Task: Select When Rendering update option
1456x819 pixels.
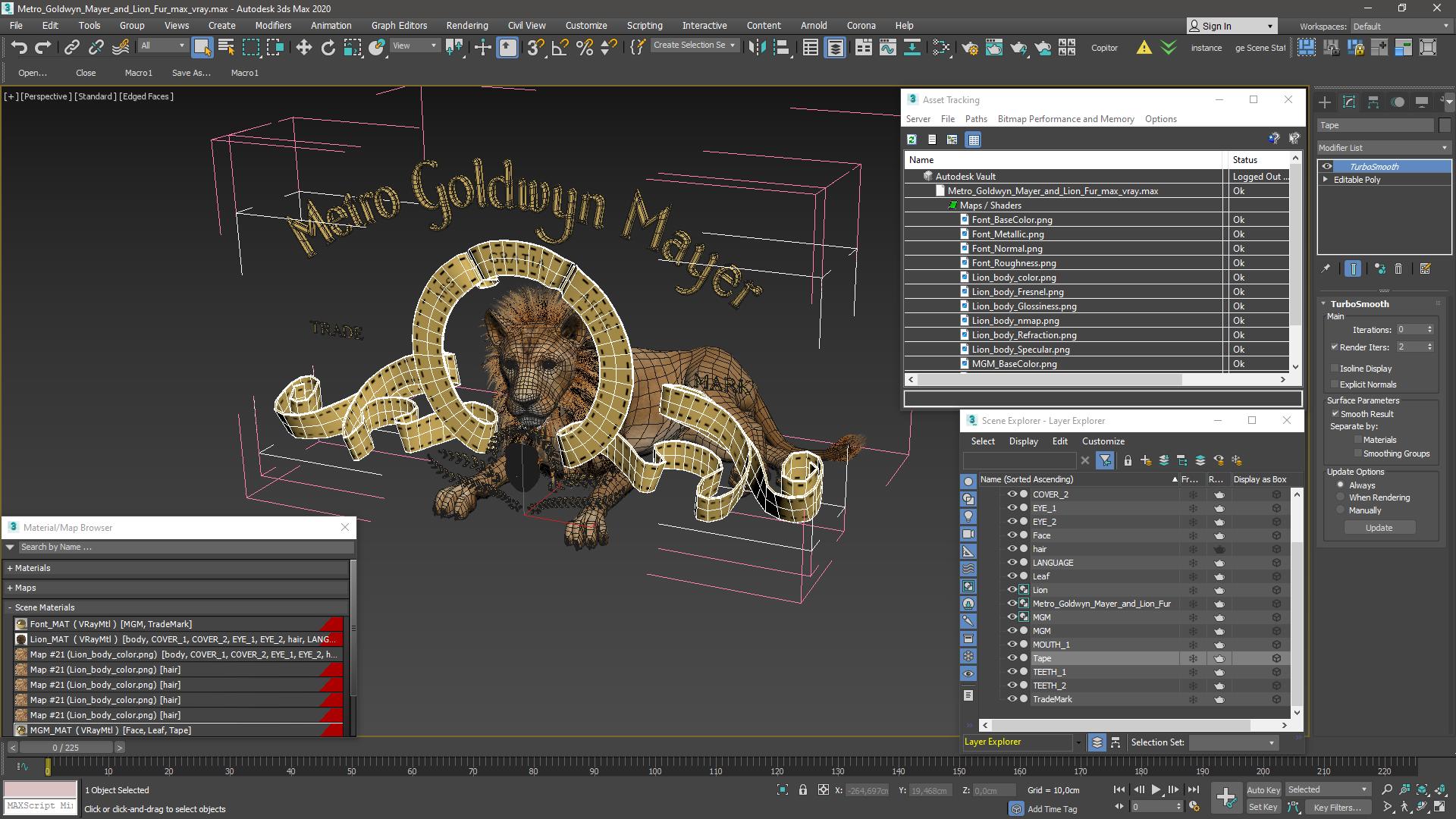Action: [1341, 497]
